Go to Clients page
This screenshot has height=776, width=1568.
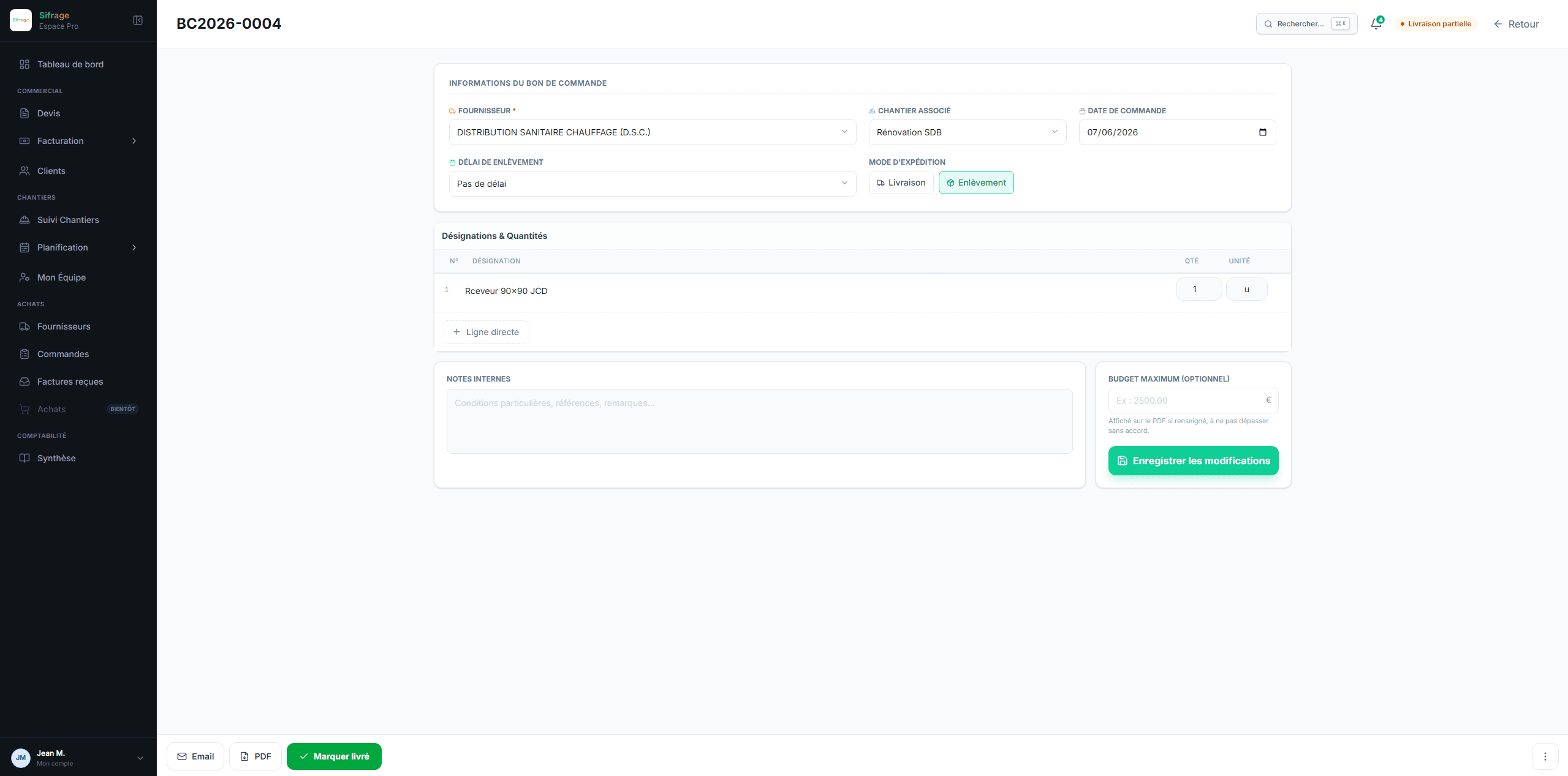coord(78,171)
